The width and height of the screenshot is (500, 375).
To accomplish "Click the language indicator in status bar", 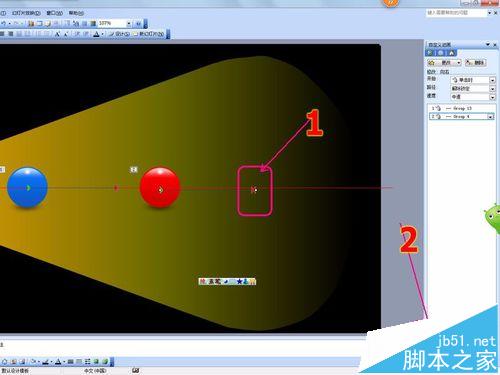I will (95, 370).
